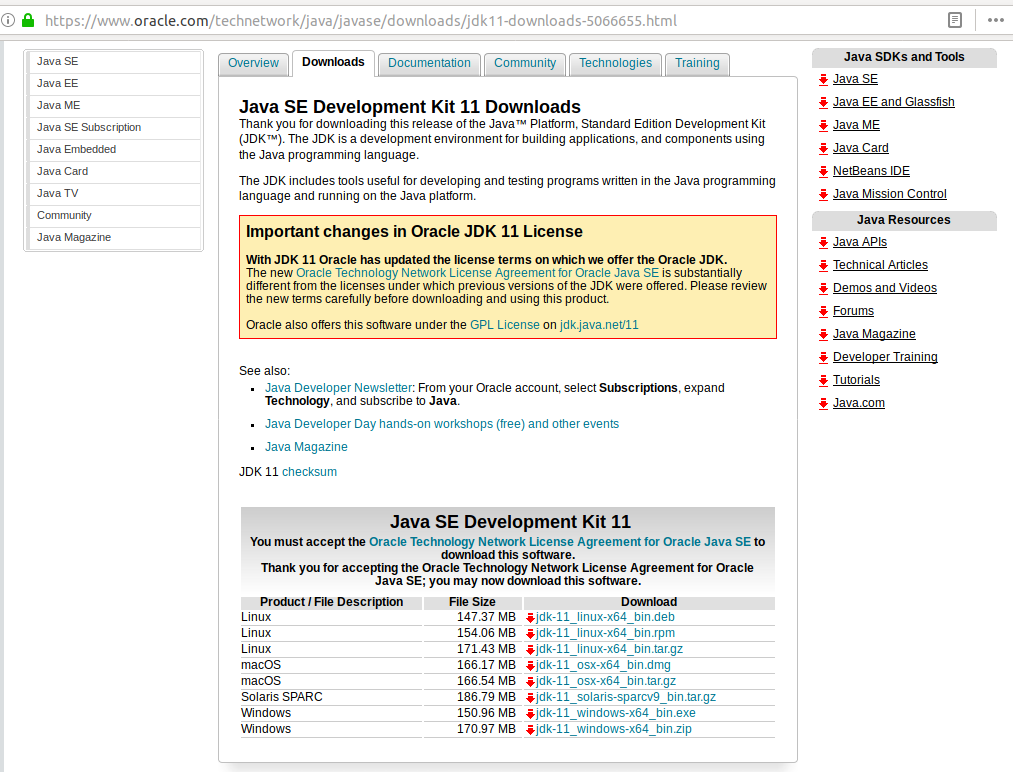Image resolution: width=1013 pixels, height=772 pixels.
Task: Open license agreement link in download table header
Action: pos(560,542)
